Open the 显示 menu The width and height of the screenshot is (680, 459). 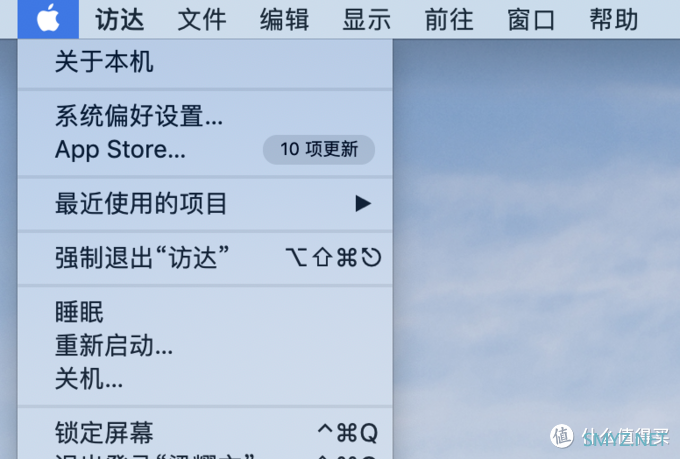pyautogui.click(x=367, y=20)
